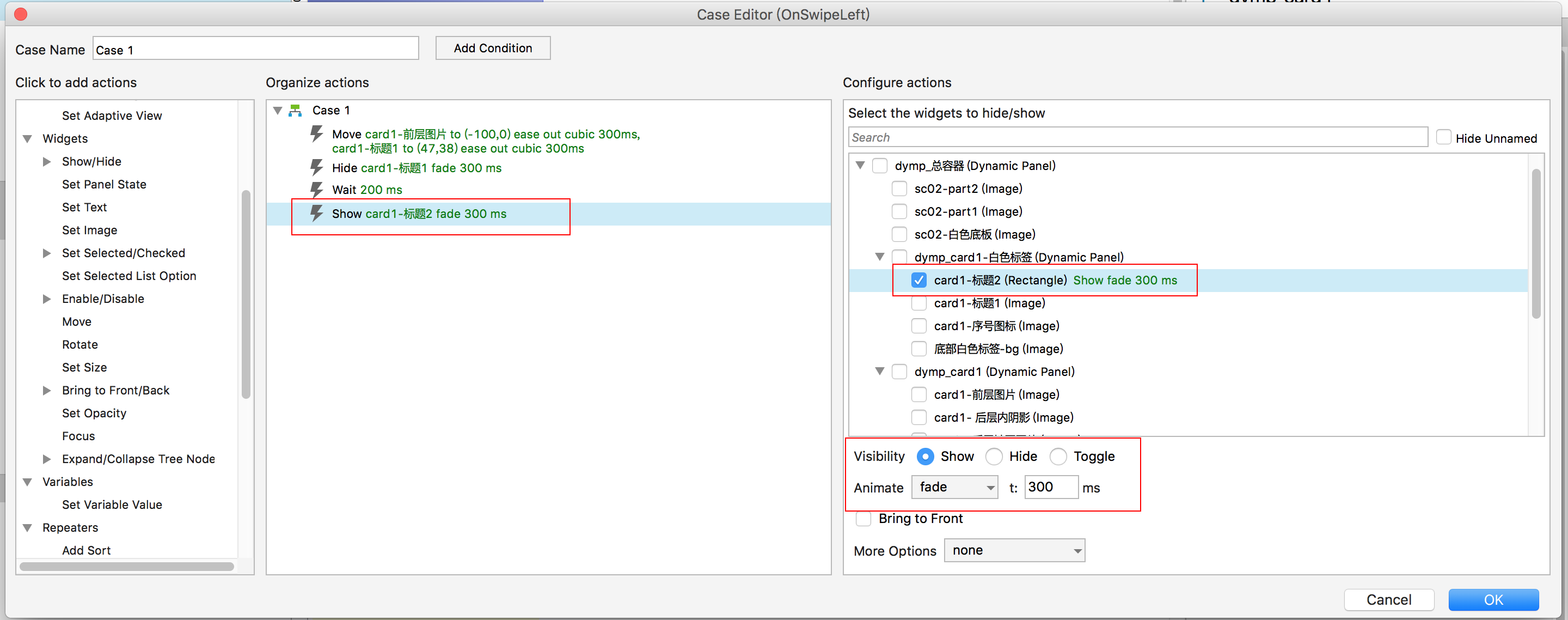
Task: Collapse the dymp_总容器 tree node
Action: click(x=860, y=166)
